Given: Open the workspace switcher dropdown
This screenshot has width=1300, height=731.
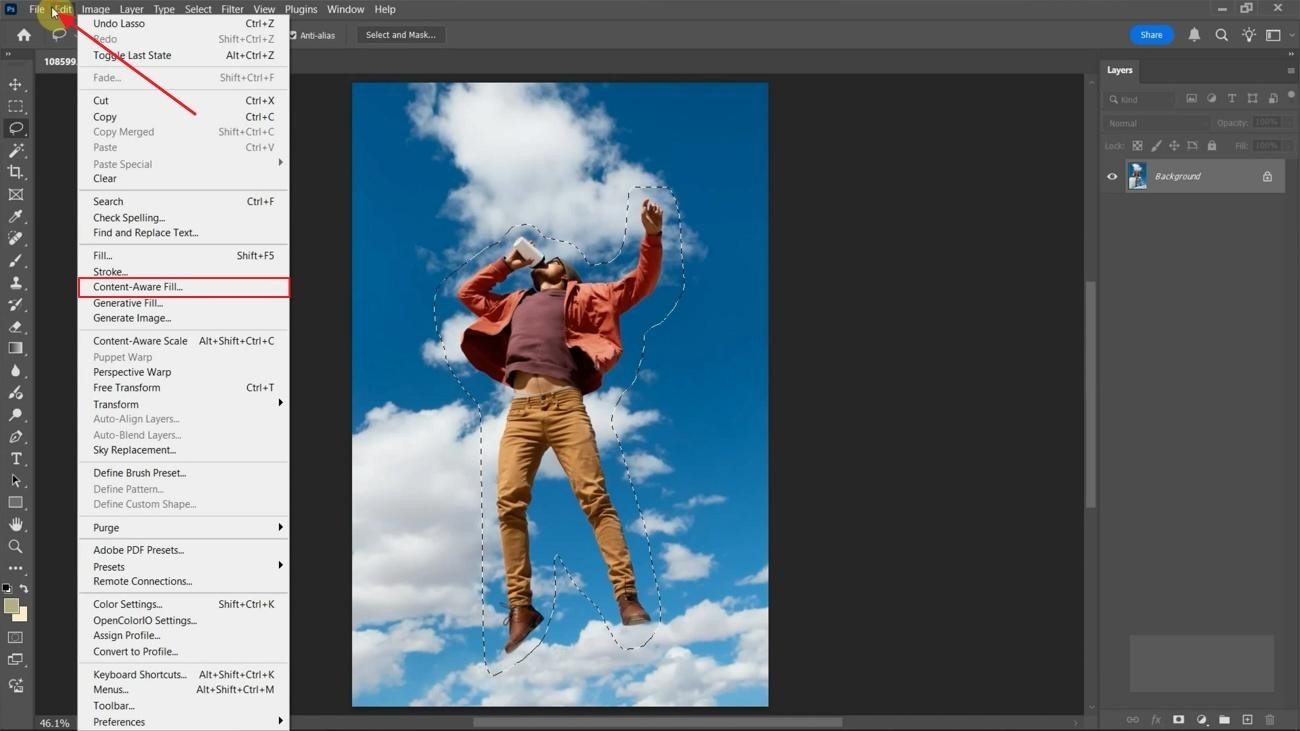Looking at the screenshot, I should point(1277,35).
